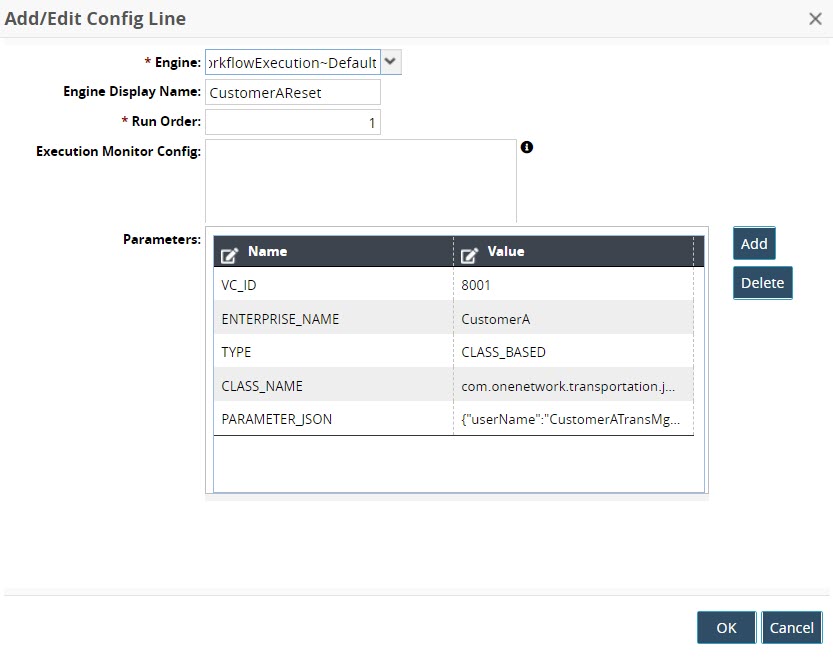Expand the Engine dropdown arrow
The height and width of the screenshot is (660, 833).
coord(391,62)
